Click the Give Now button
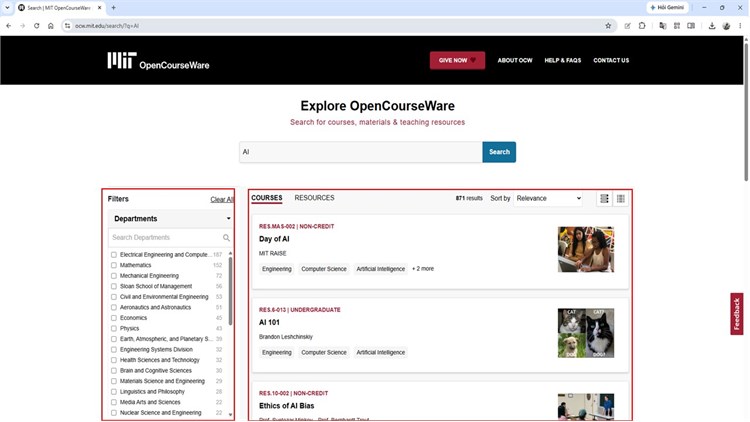 pos(457,60)
